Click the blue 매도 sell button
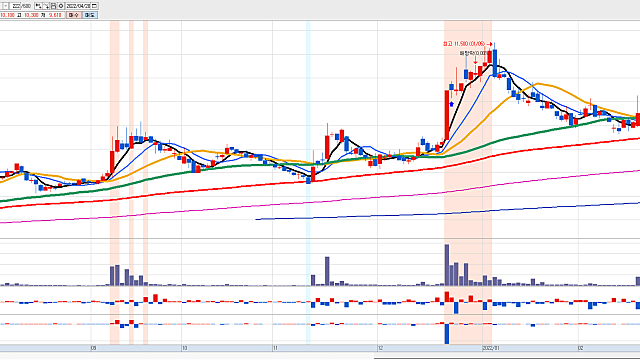The width and height of the screenshot is (640, 360). point(90,15)
